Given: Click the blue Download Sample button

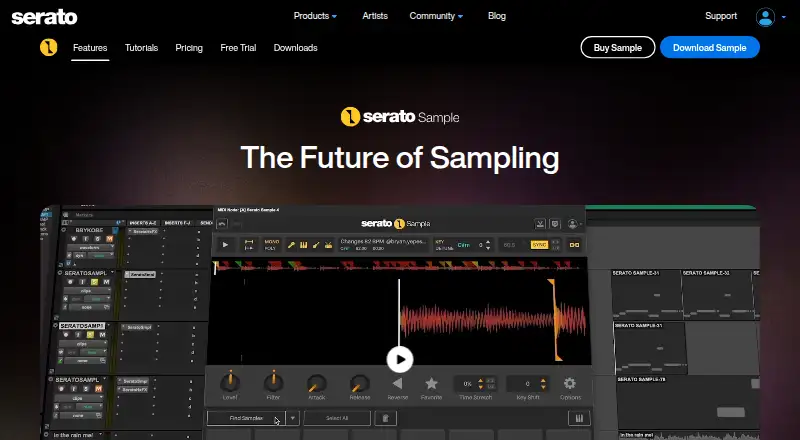Looking at the screenshot, I should [x=710, y=47].
